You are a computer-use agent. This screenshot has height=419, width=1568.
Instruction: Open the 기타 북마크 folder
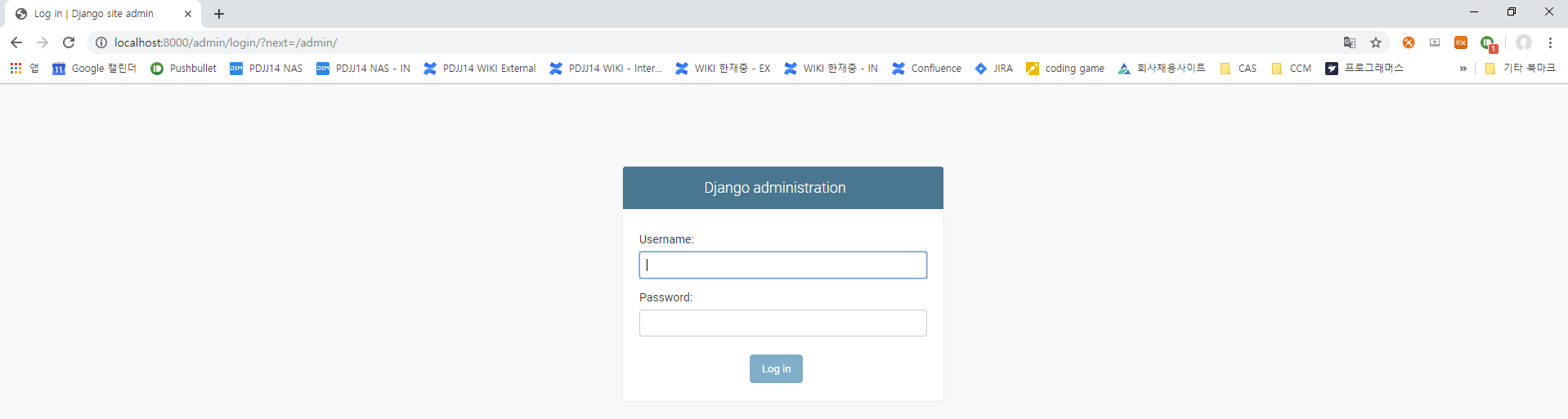tap(1520, 69)
